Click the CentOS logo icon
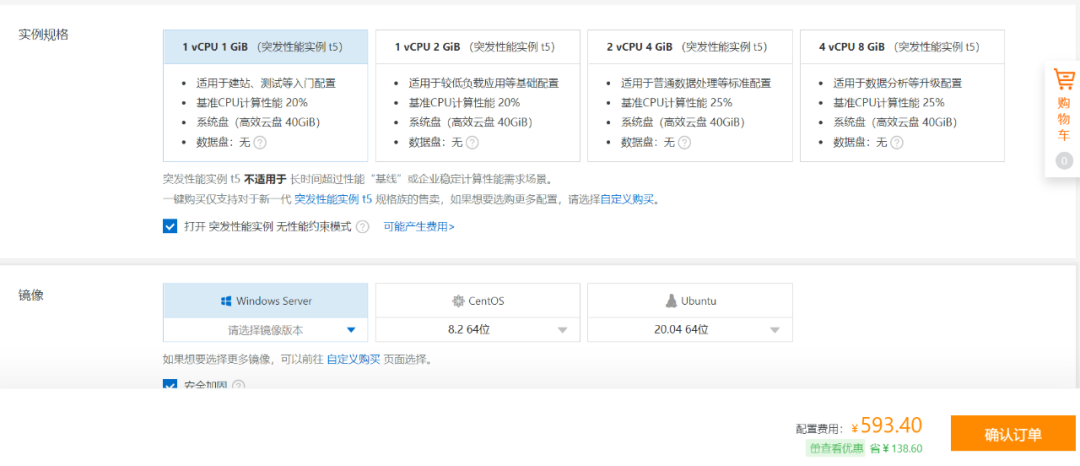The width and height of the screenshot is (1080, 466). 459,301
